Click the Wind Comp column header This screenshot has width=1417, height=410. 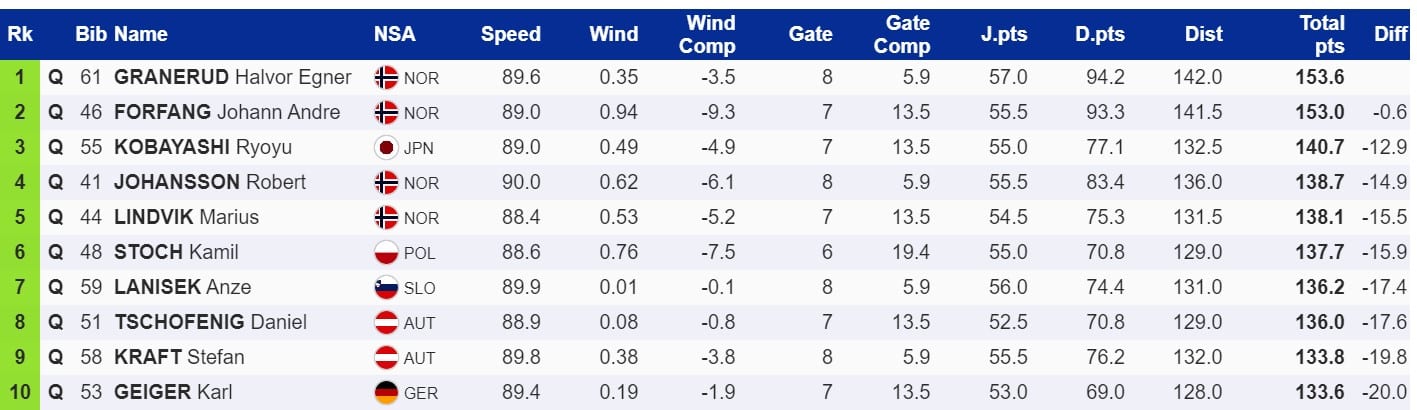coord(711,34)
